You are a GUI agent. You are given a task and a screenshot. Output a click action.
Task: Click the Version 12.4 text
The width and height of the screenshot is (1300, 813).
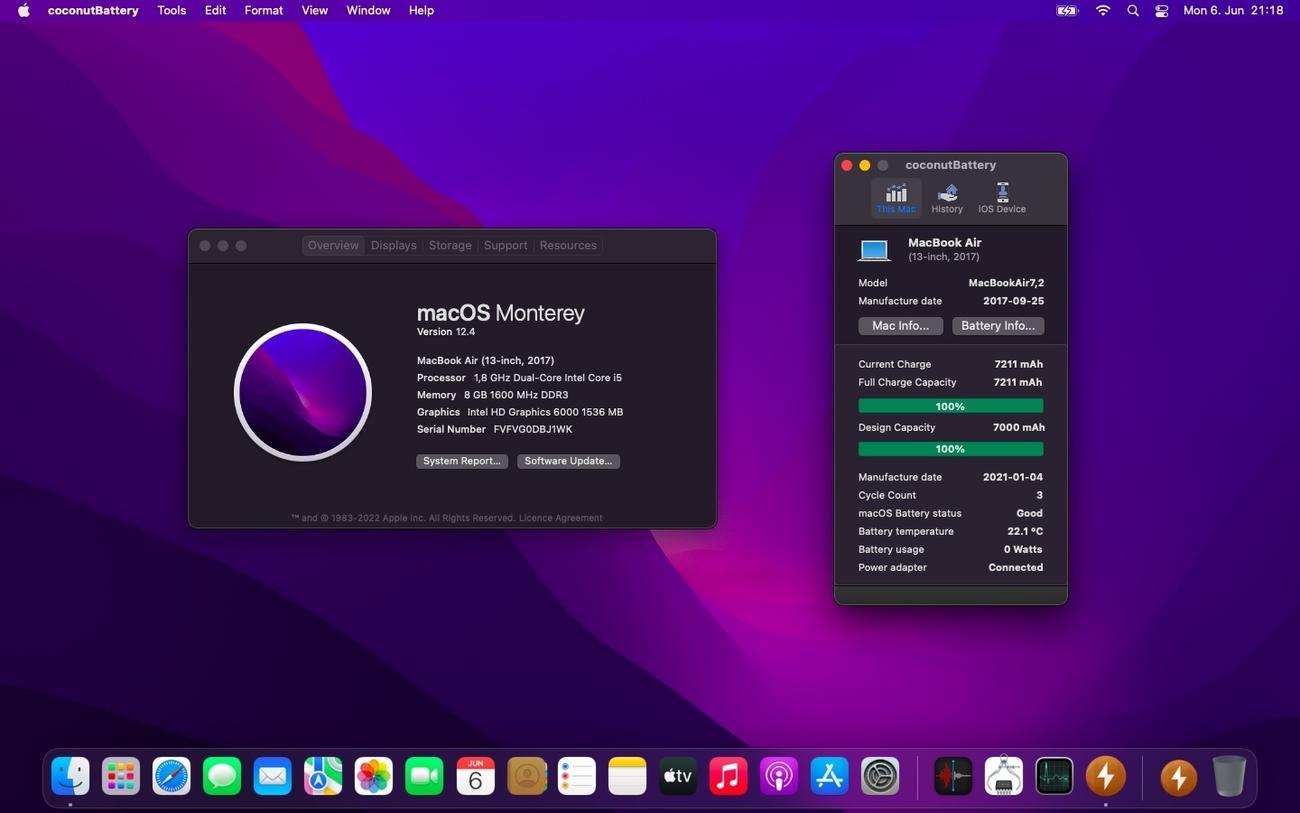pyautogui.click(x=446, y=332)
